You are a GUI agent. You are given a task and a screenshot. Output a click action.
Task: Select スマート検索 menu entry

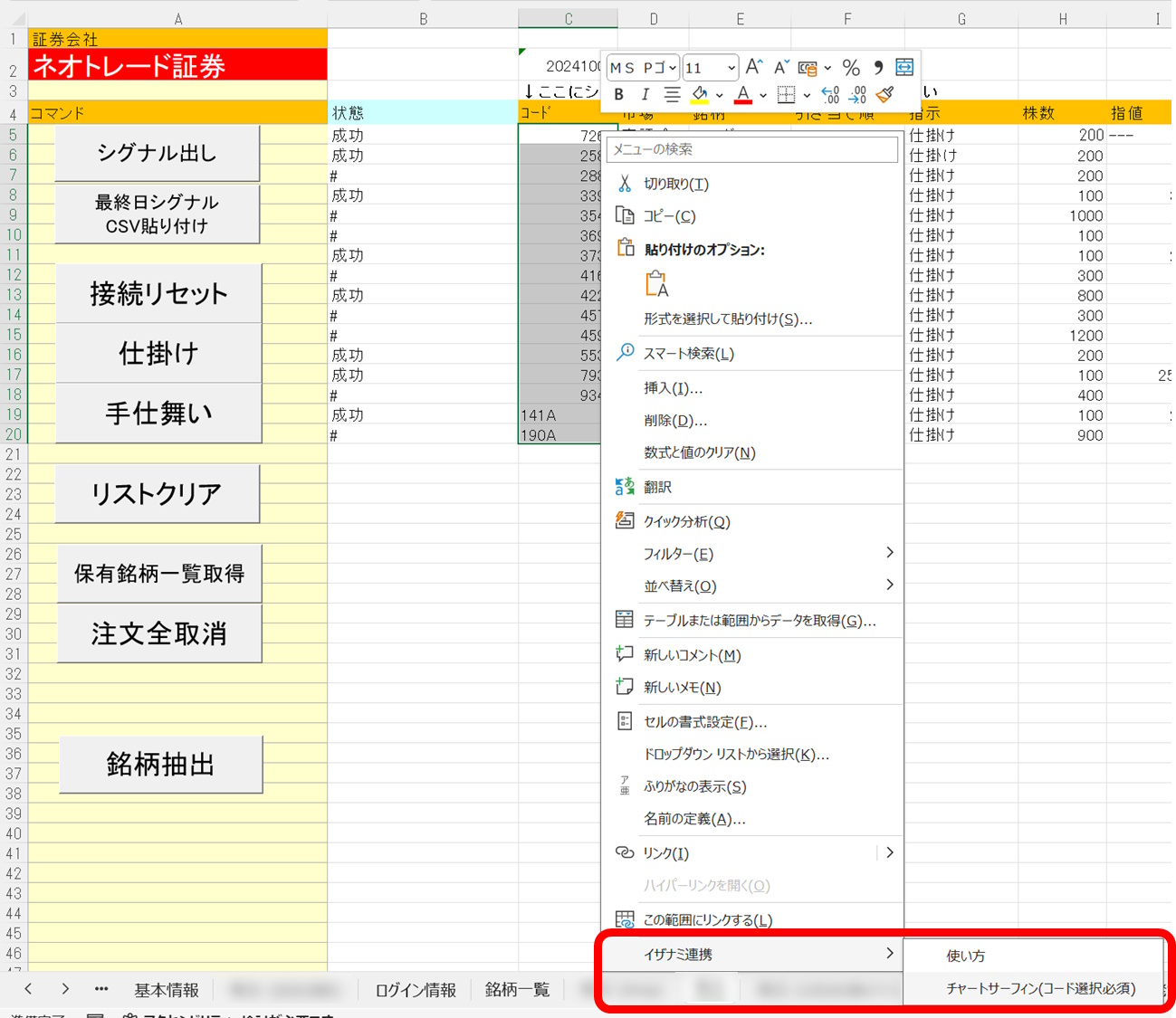click(752, 354)
